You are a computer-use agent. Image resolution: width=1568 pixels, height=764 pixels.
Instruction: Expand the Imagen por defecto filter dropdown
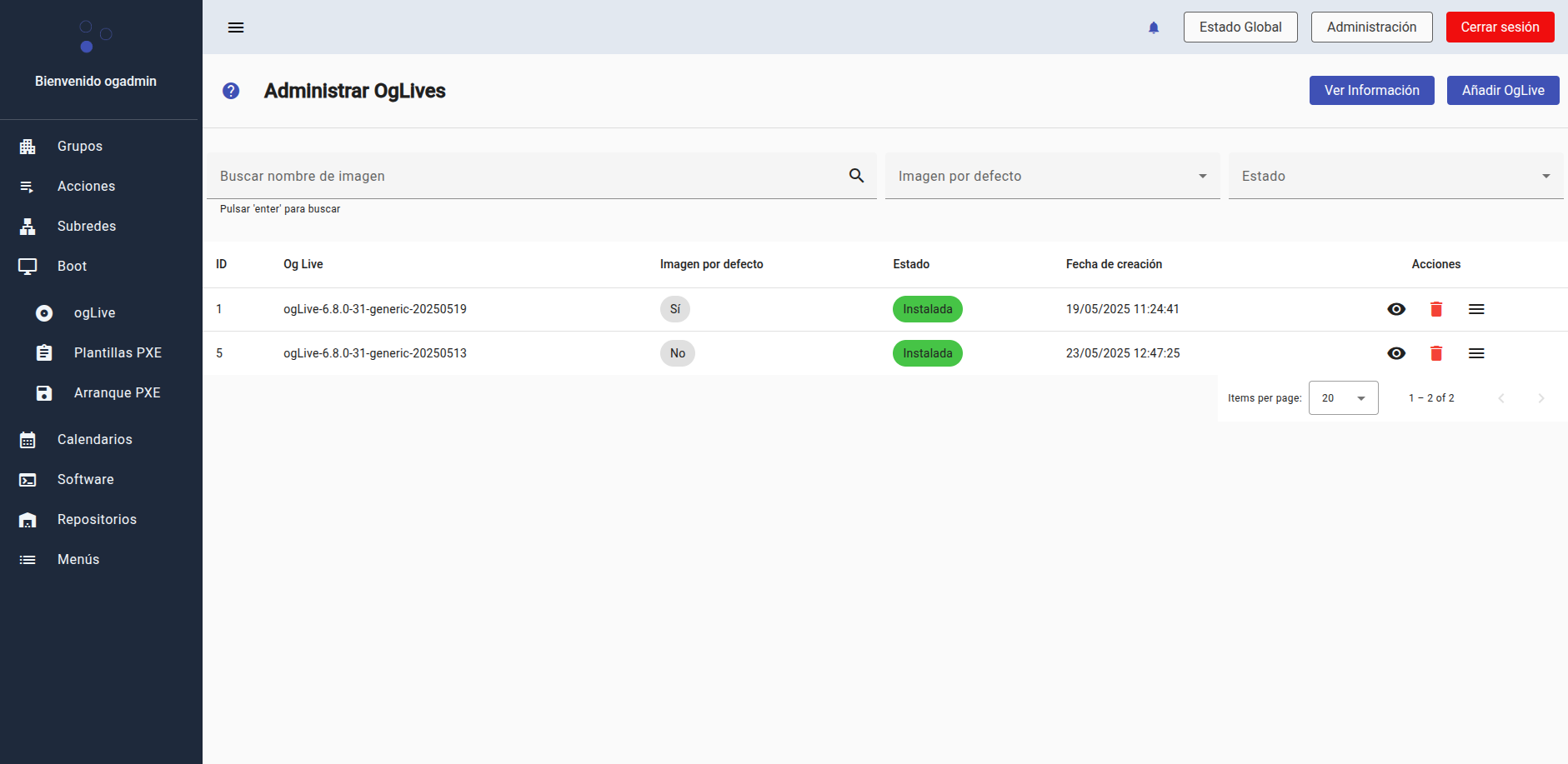(x=1052, y=176)
